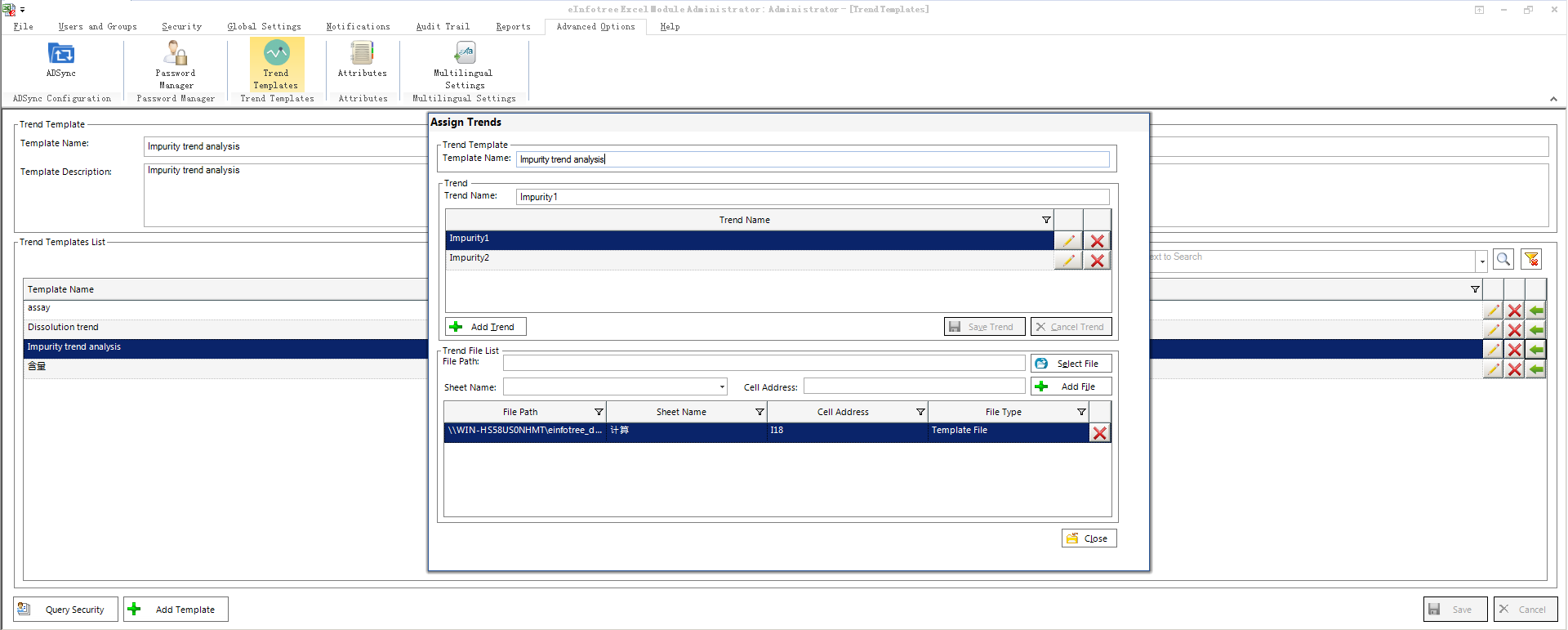Open Password Manager from the ribbon
The height and width of the screenshot is (630, 1568).
176,55
